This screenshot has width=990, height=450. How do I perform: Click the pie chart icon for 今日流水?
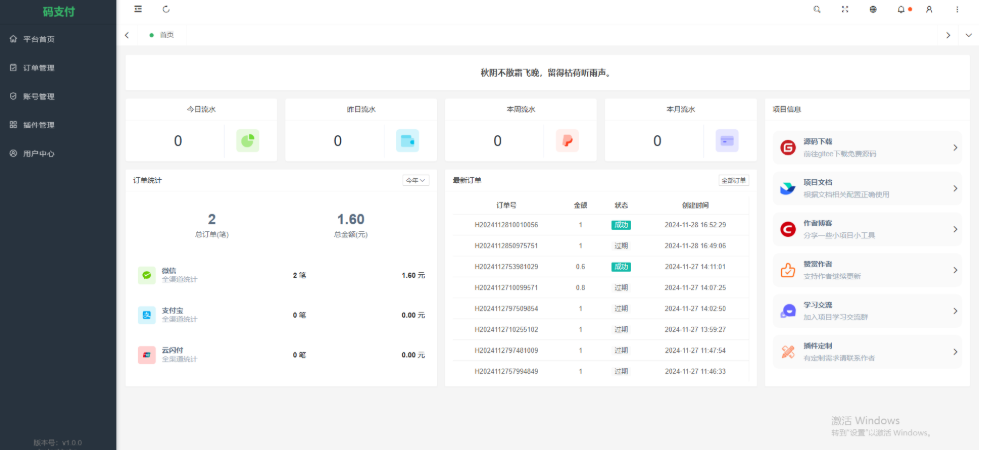click(248, 141)
